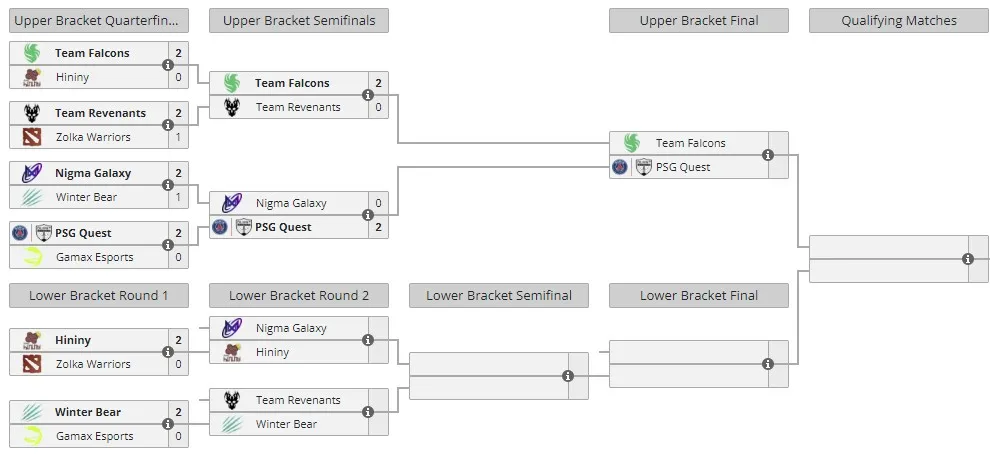Open info icon in Lower Bracket Semifinal box
Screen dimensions: 990x454
[568, 376]
